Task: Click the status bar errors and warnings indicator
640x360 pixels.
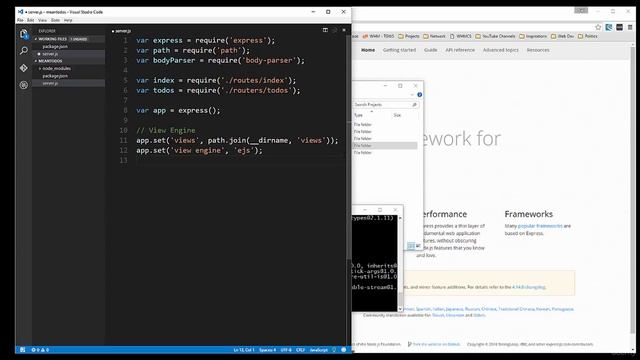Action: (x=40, y=350)
